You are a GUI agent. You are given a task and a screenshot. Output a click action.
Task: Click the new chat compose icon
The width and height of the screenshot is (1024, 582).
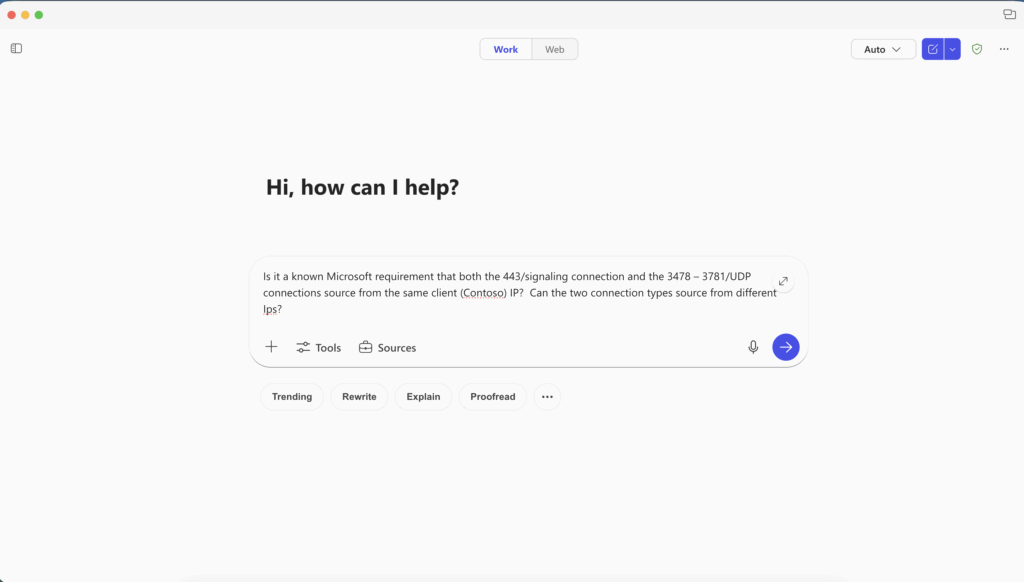932,49
